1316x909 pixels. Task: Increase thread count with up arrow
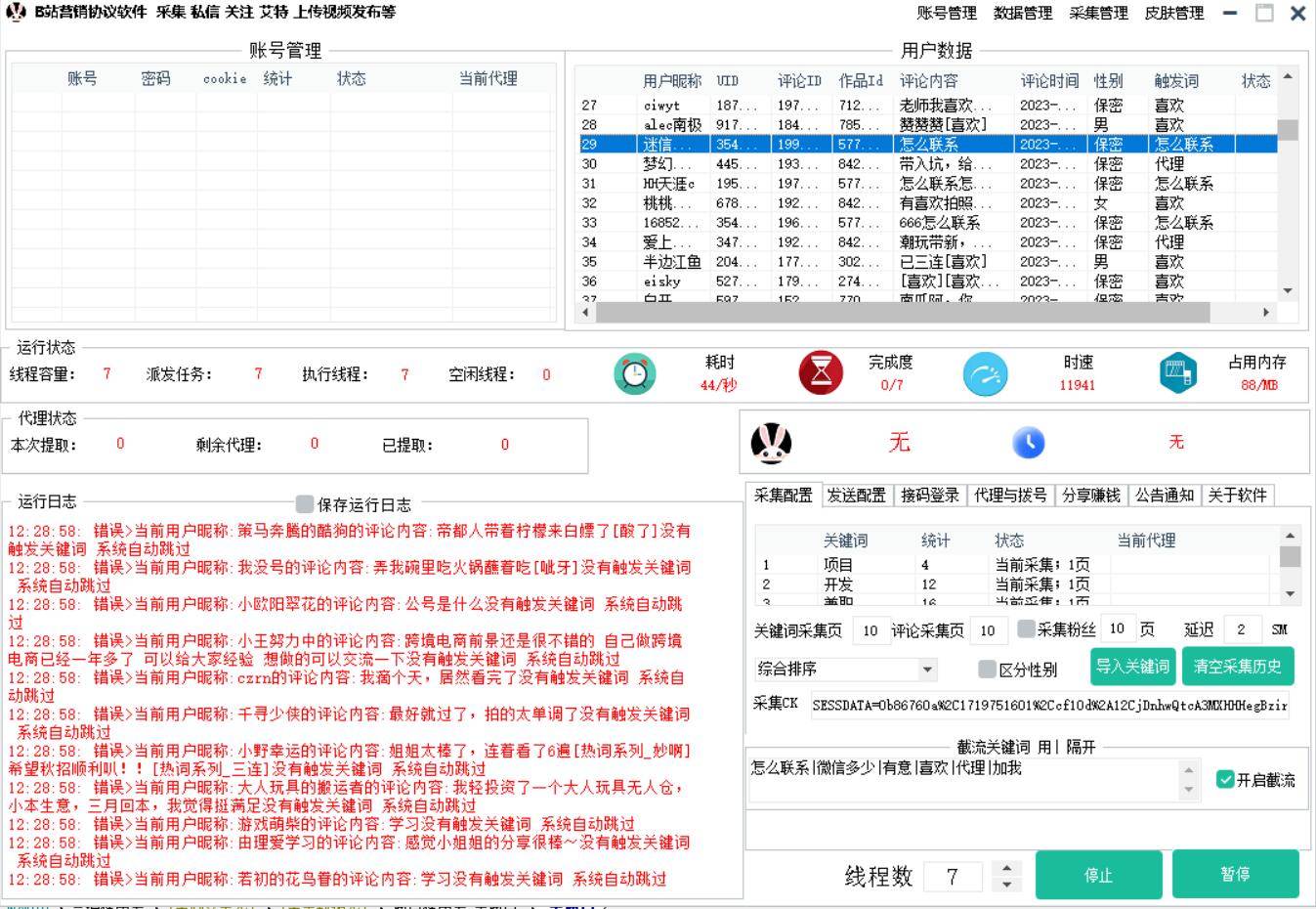click(1006, 867)
